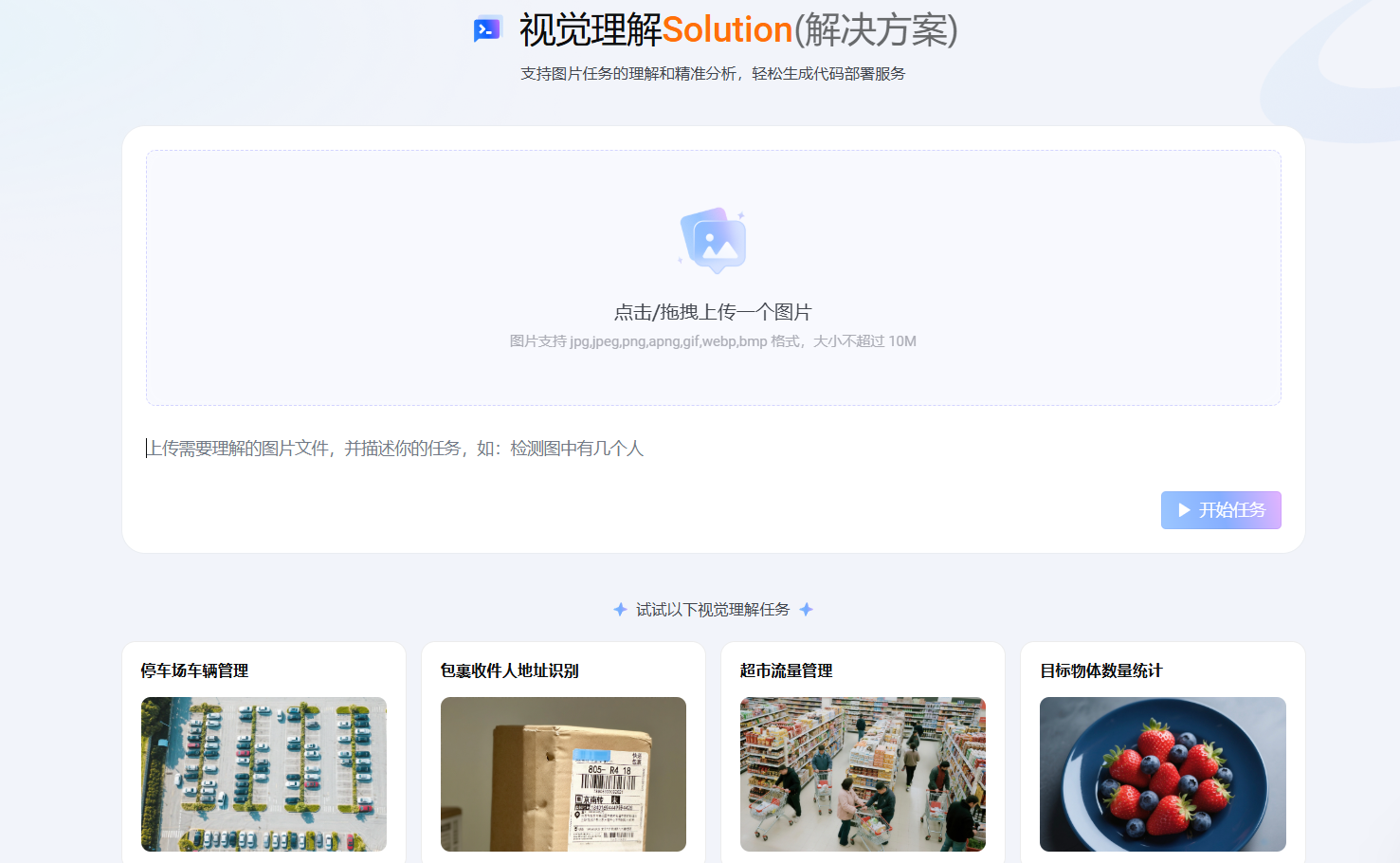Screen dimensions: 1400x863
Task: Open the 超市流量管理 supermarket thumbnail
Action: 863,774
